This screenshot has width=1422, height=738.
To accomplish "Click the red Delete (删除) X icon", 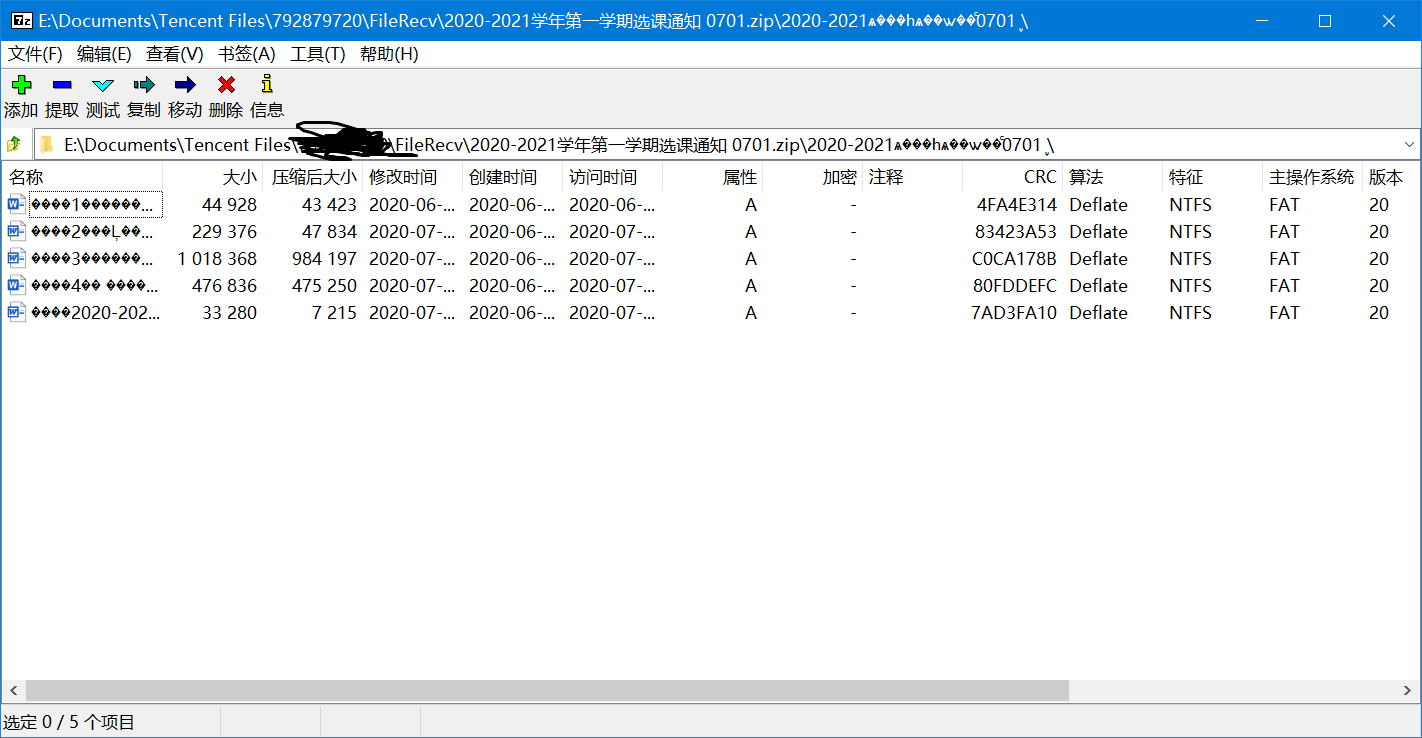I will point(226,86).
